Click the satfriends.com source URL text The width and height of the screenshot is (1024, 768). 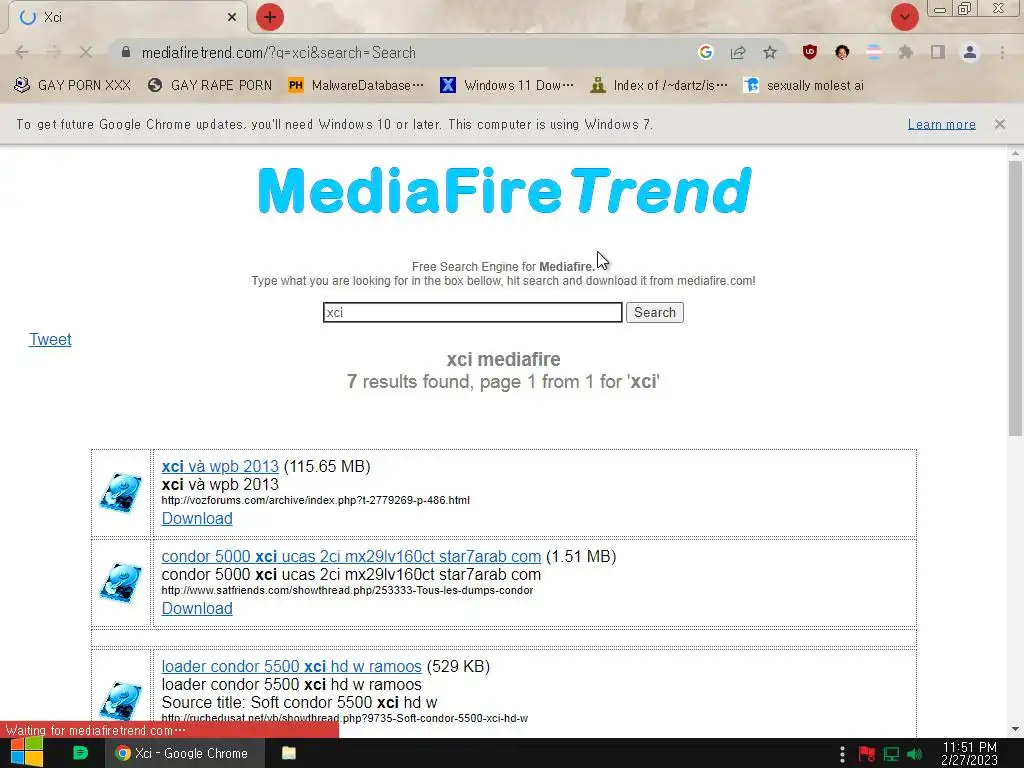(x=347, y=590)
